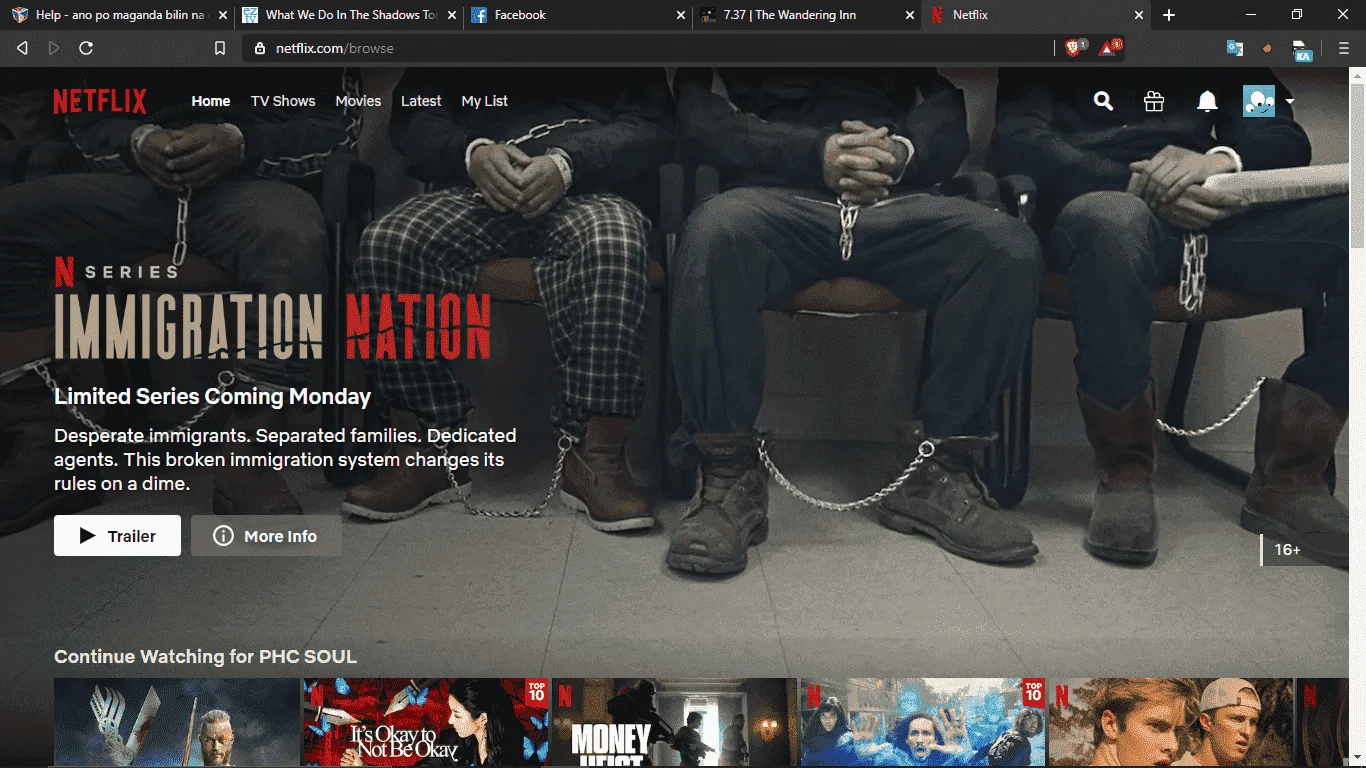The height and width of the screenshot is (768, 1366).
Task: Click the profile avatar picture
Action: [1259, 101]
